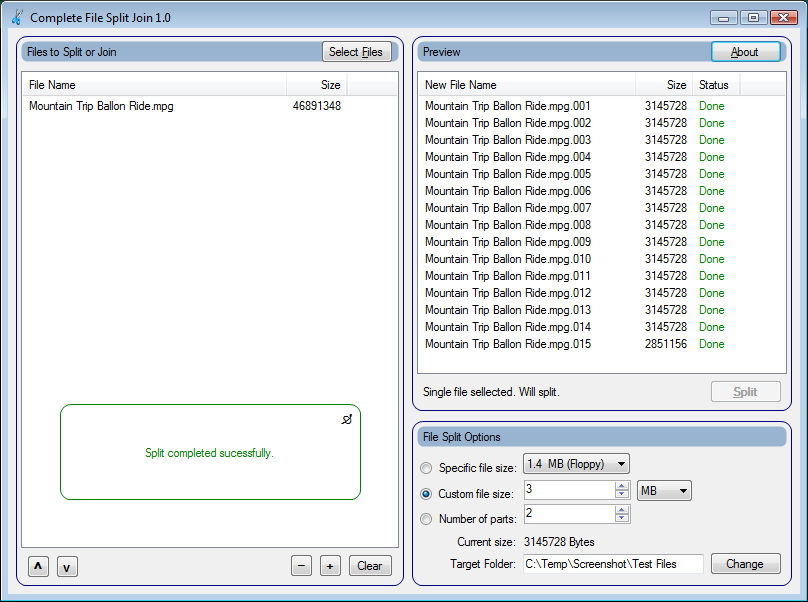Viewport: 808px width, 602px height.
Task: Remove file using the minus button
Action: [x=301, y=566]
